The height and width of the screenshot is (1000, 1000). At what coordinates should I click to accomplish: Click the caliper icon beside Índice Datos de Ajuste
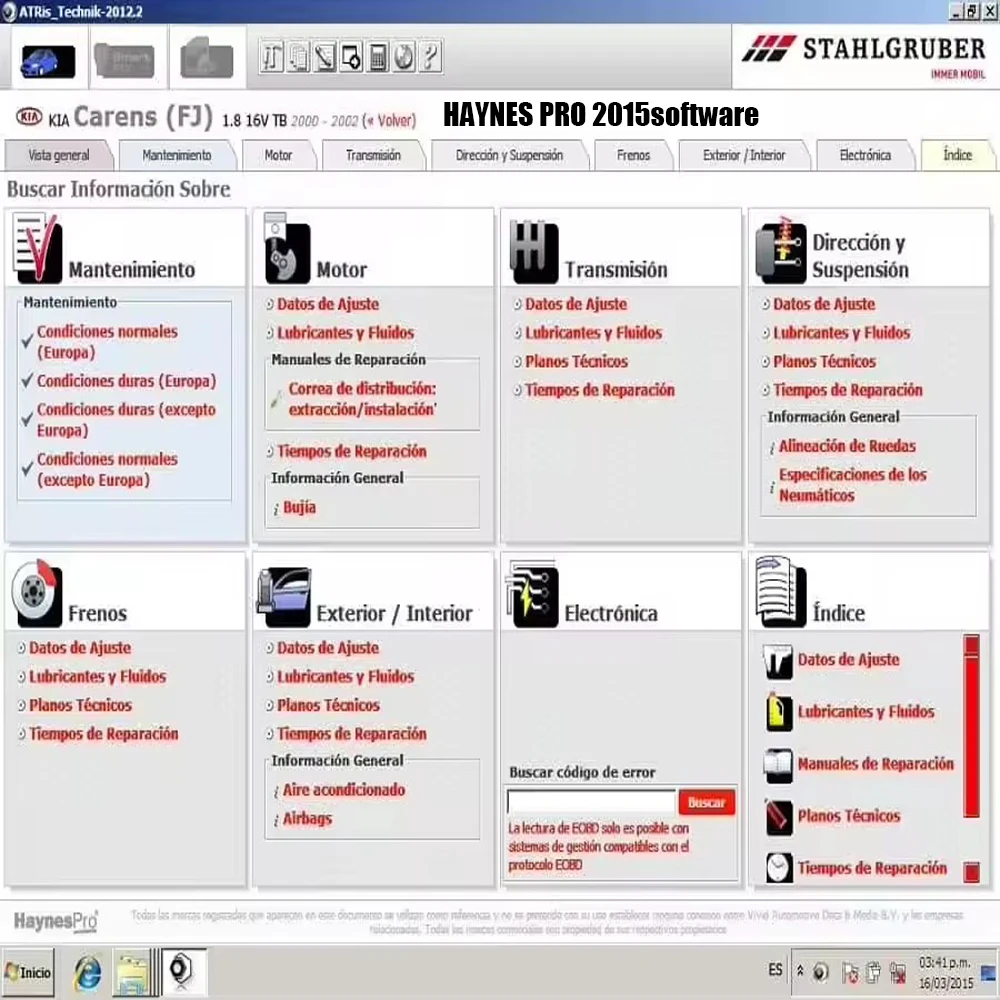778,661
